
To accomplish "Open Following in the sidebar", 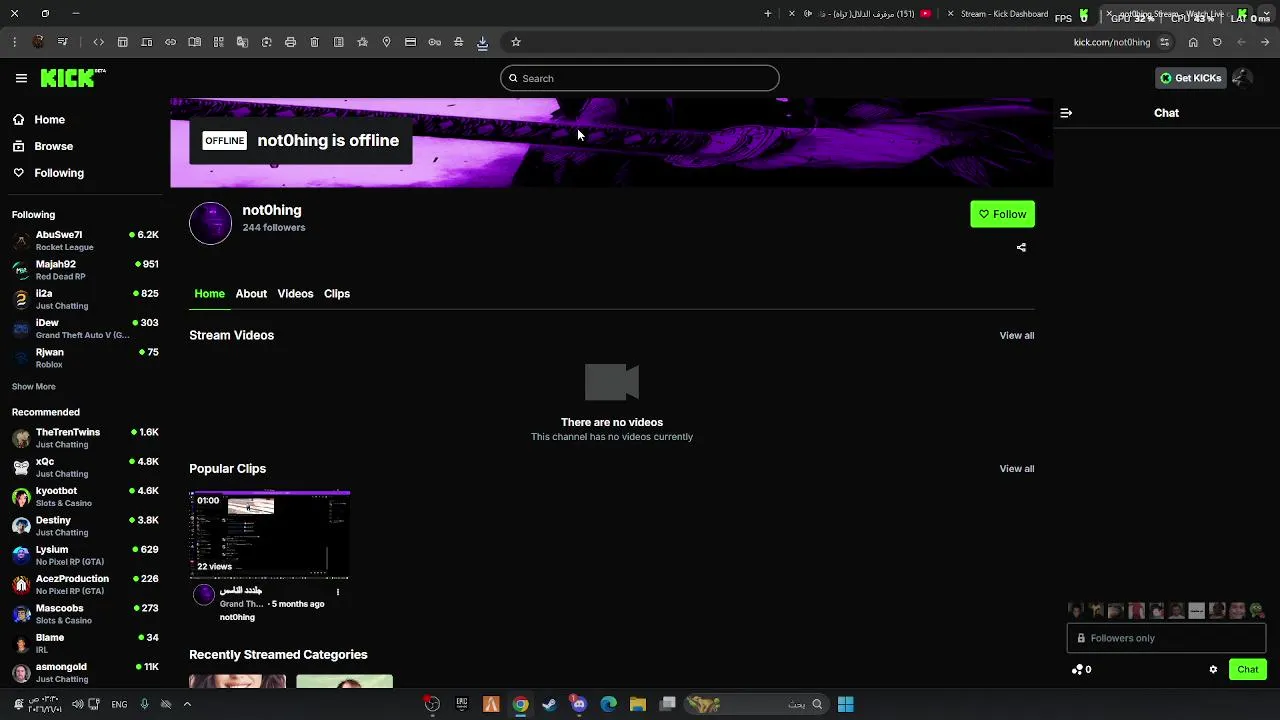I will (x=48, y=173).
